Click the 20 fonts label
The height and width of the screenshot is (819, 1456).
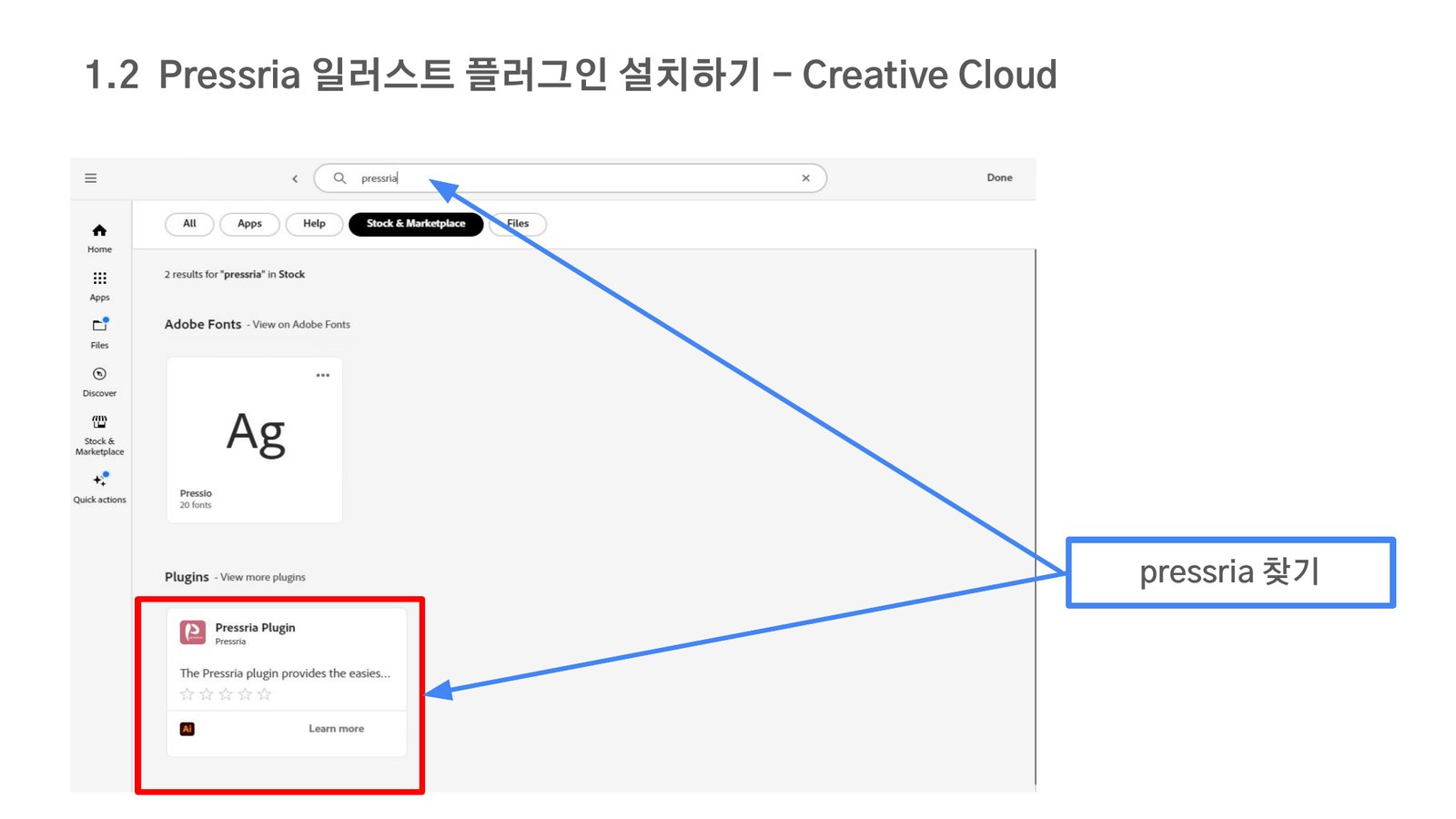pyautogui.click(x=196, y=505)
